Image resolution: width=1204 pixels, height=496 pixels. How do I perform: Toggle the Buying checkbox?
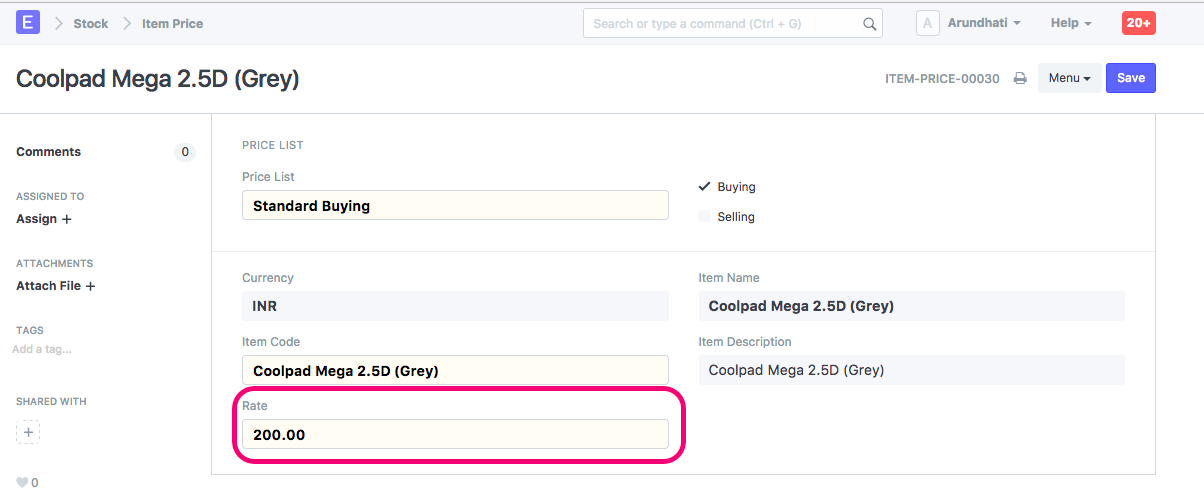[705, 187]
